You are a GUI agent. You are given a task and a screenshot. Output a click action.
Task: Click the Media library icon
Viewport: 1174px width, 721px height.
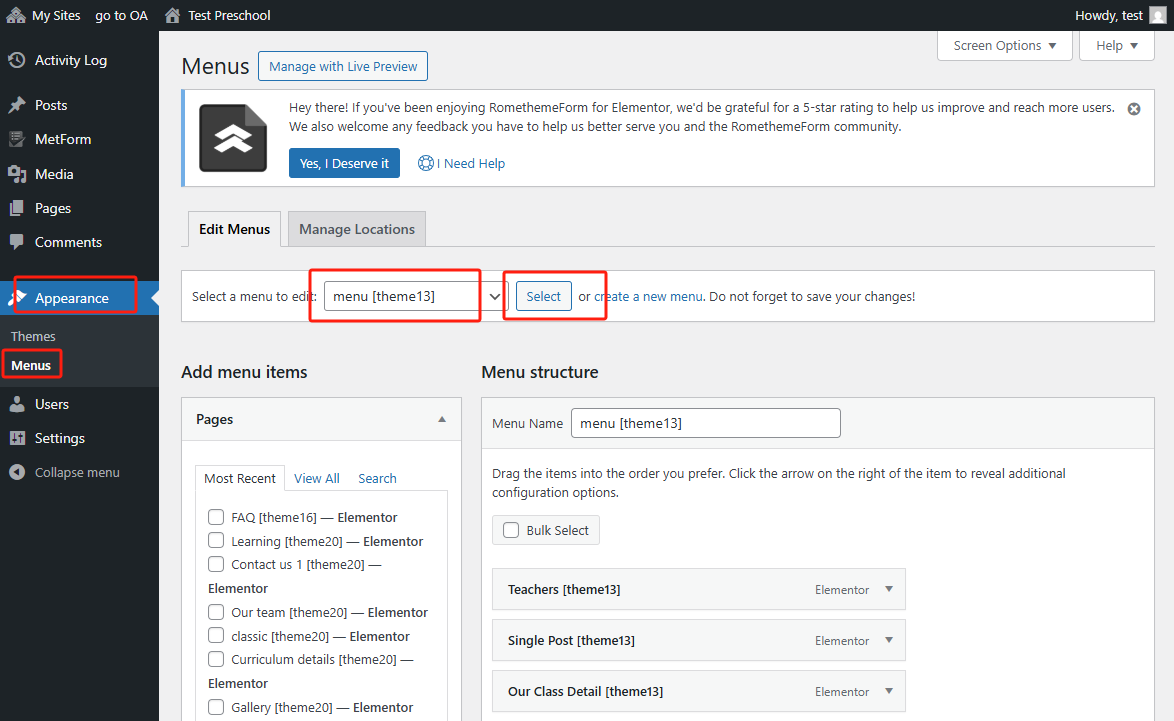click(x=17, y=174)
